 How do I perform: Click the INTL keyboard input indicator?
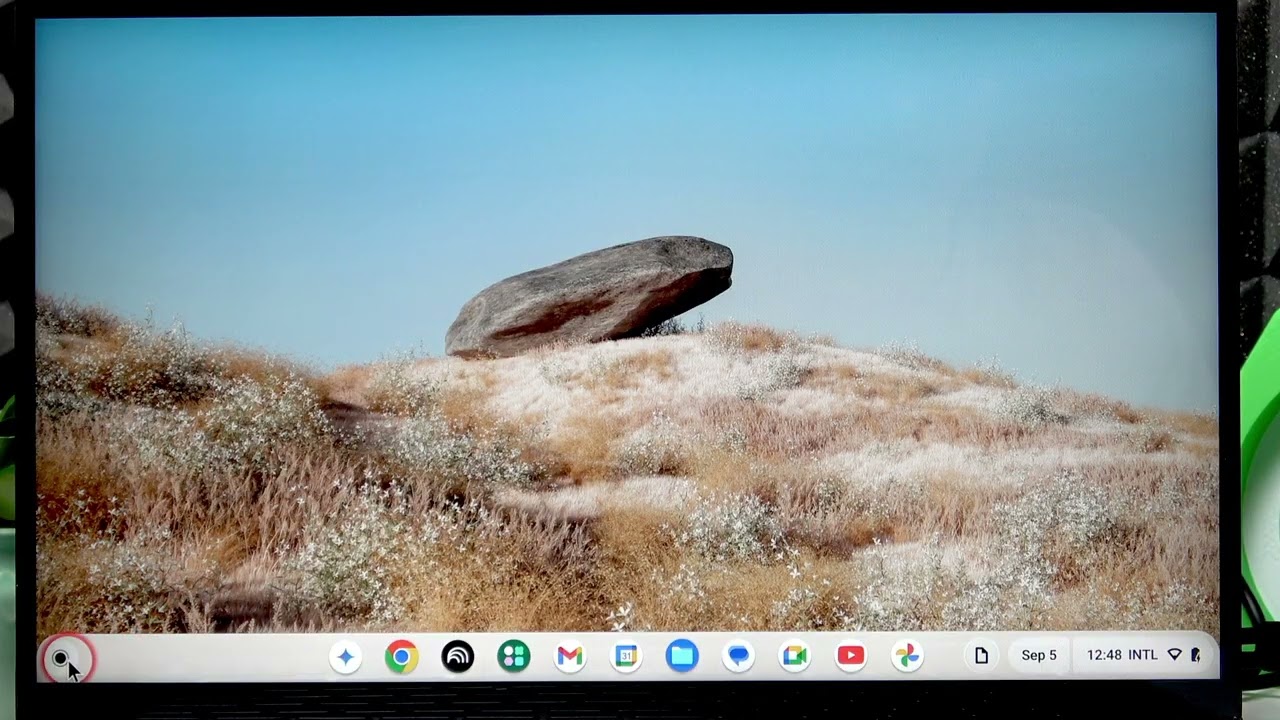[1142, 655]
